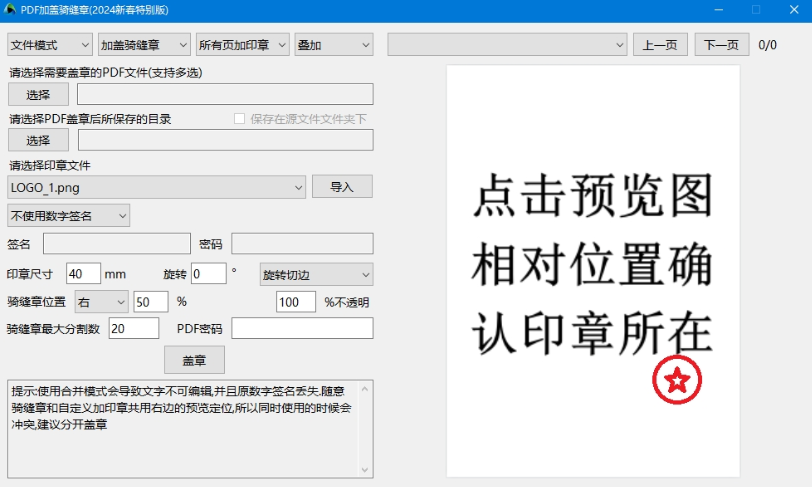Click the preview page showing 点击预览图
This screenshot has width=812, height=487.
click(593, 271)
